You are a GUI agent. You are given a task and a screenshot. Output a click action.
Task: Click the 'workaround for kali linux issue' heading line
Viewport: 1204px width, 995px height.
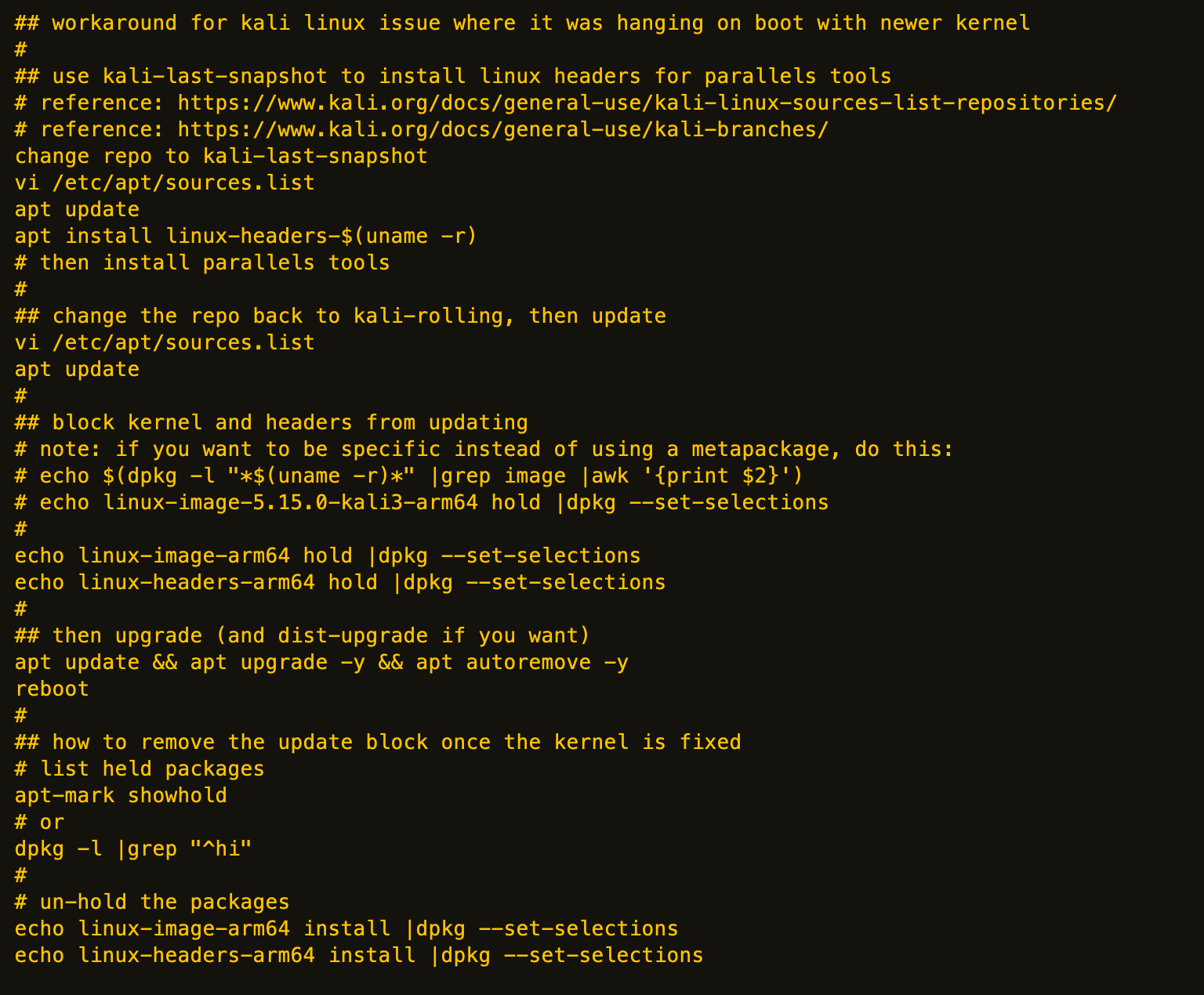pos(522,24)
